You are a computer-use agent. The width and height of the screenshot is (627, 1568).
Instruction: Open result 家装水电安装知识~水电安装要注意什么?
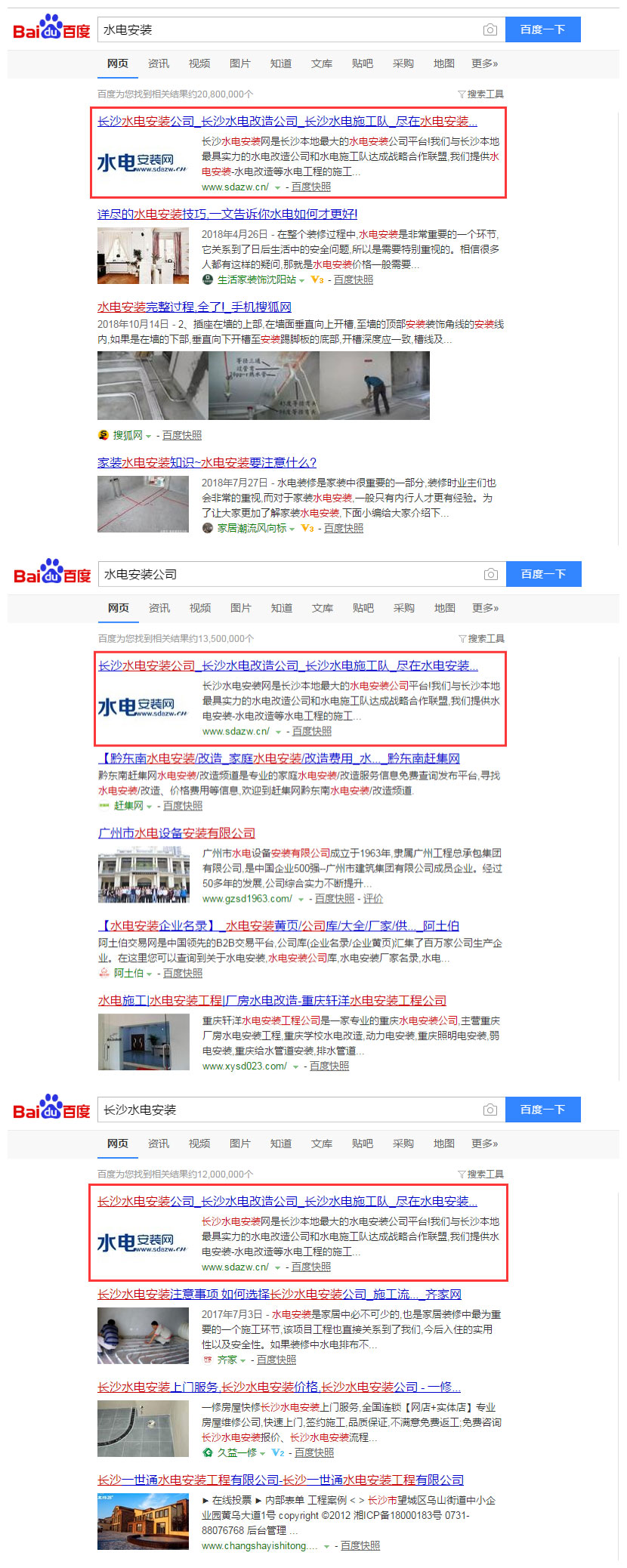207,462
